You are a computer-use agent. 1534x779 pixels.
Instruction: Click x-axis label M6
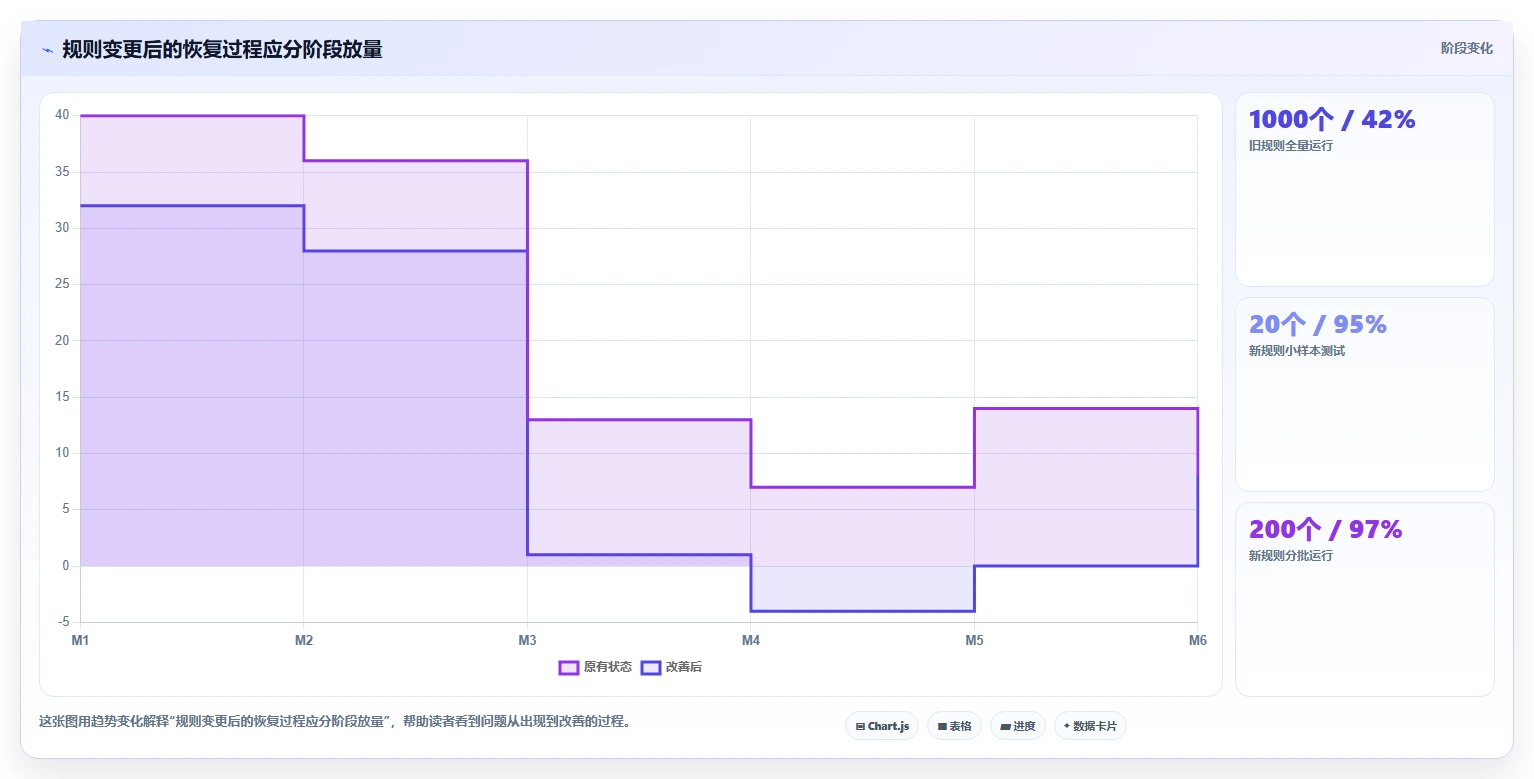(x=1197, y=640)
